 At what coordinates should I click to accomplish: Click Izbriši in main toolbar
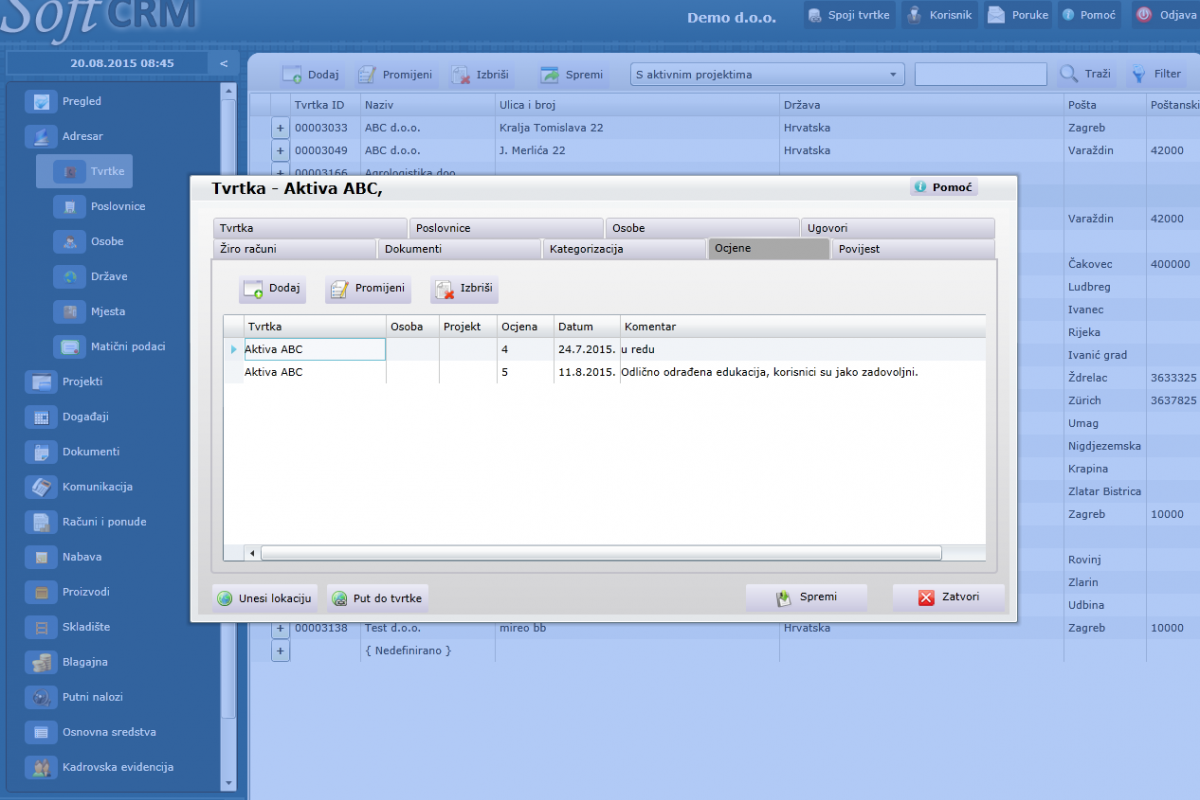(x=480, y=75)
